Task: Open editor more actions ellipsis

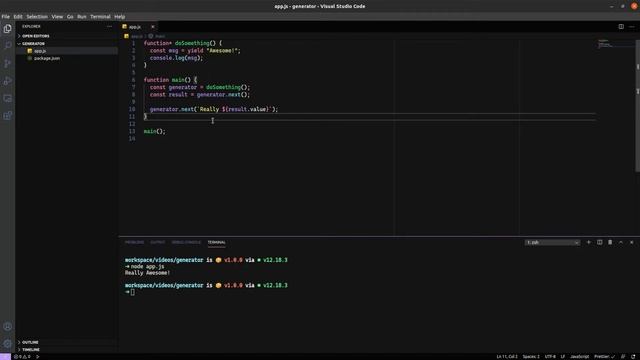Action: coord(632,27)
